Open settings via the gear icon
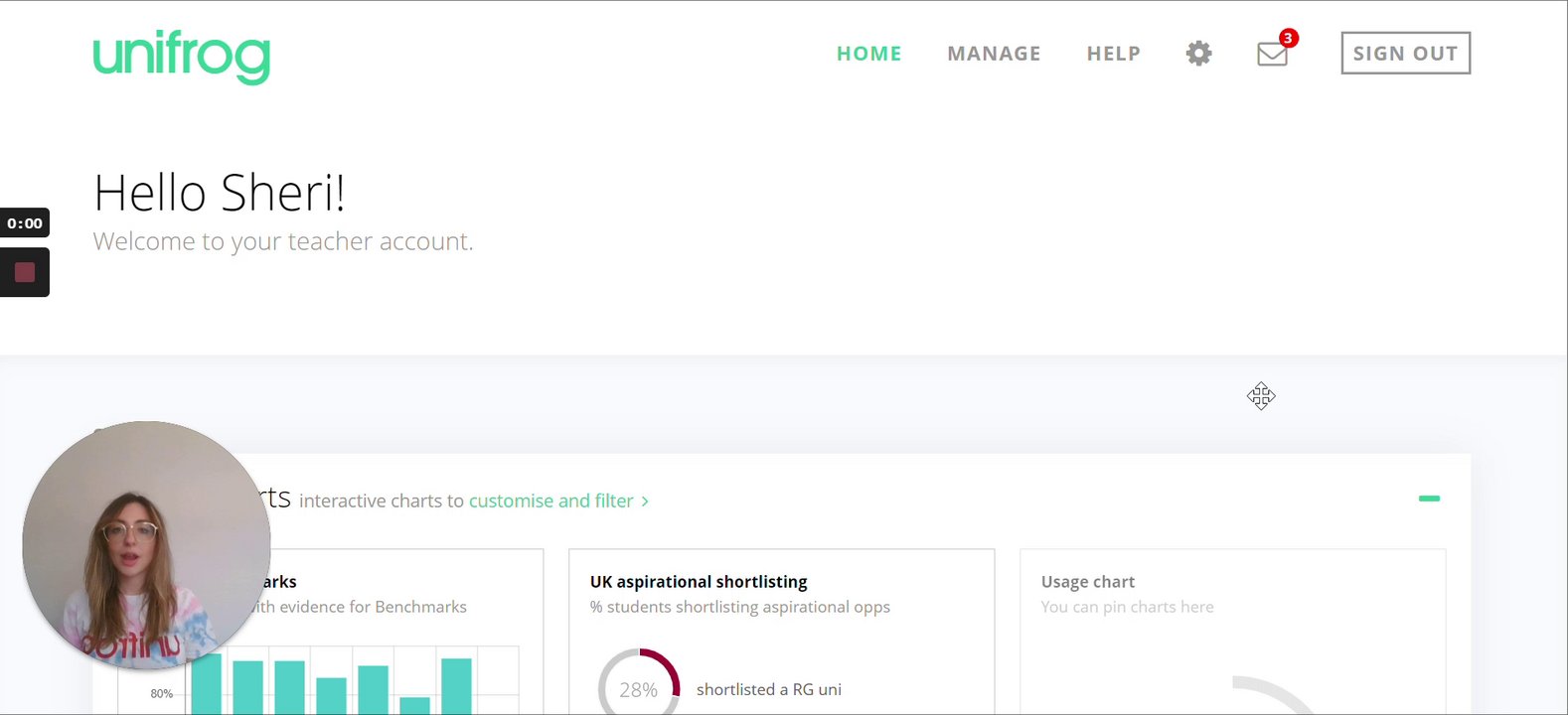1568x715 pixels. click(1199, 54)
